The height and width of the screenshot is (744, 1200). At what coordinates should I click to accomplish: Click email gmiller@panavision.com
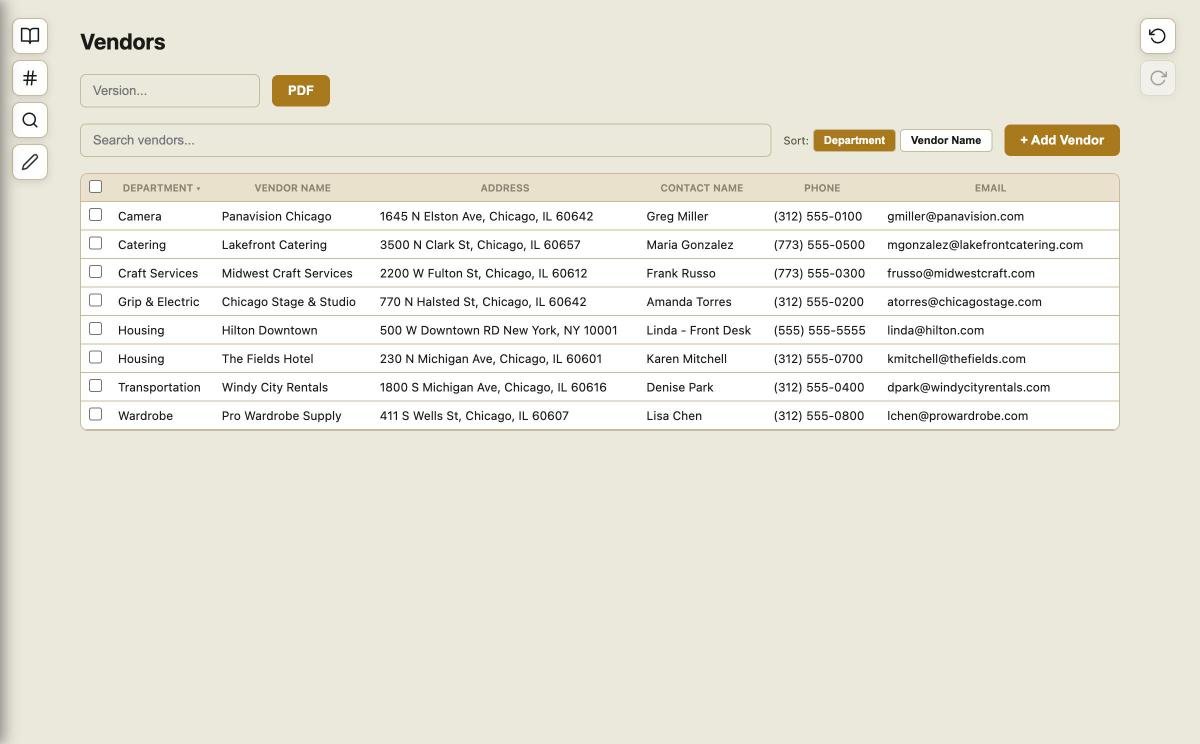955,216
